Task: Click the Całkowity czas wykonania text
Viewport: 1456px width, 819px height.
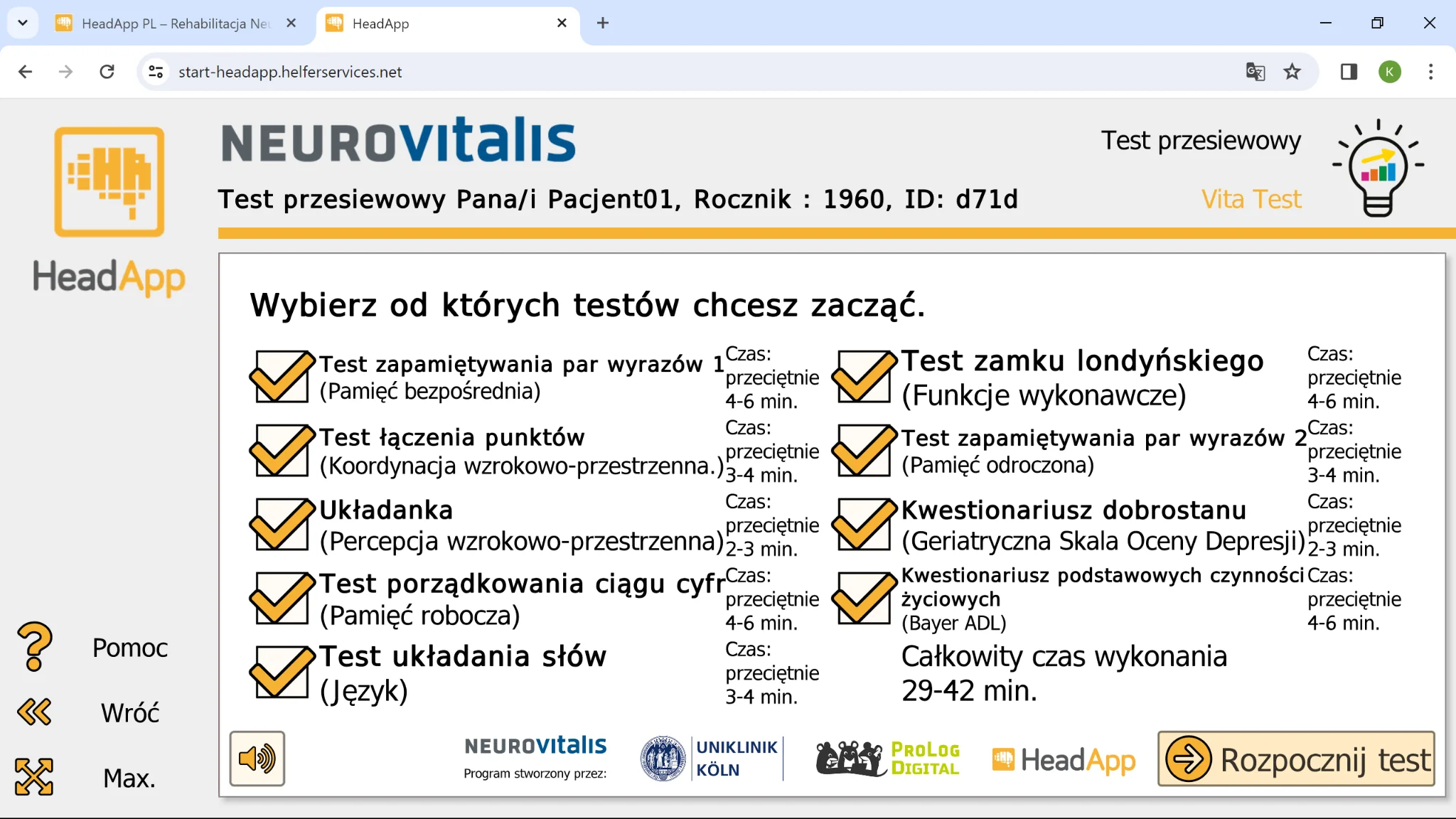Action: point(1064,656)
